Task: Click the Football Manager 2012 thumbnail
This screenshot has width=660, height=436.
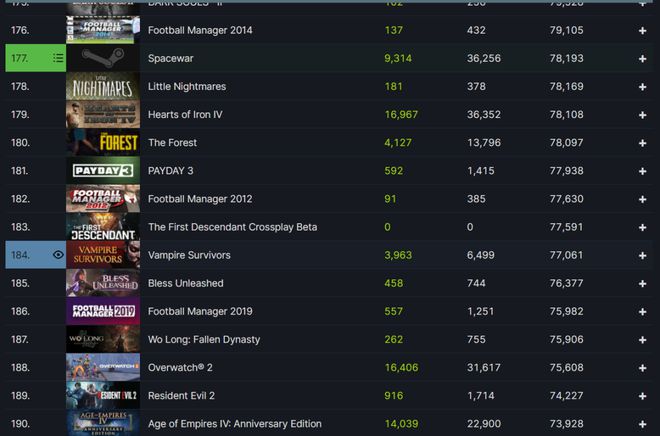Action: [x=103, y=199]
